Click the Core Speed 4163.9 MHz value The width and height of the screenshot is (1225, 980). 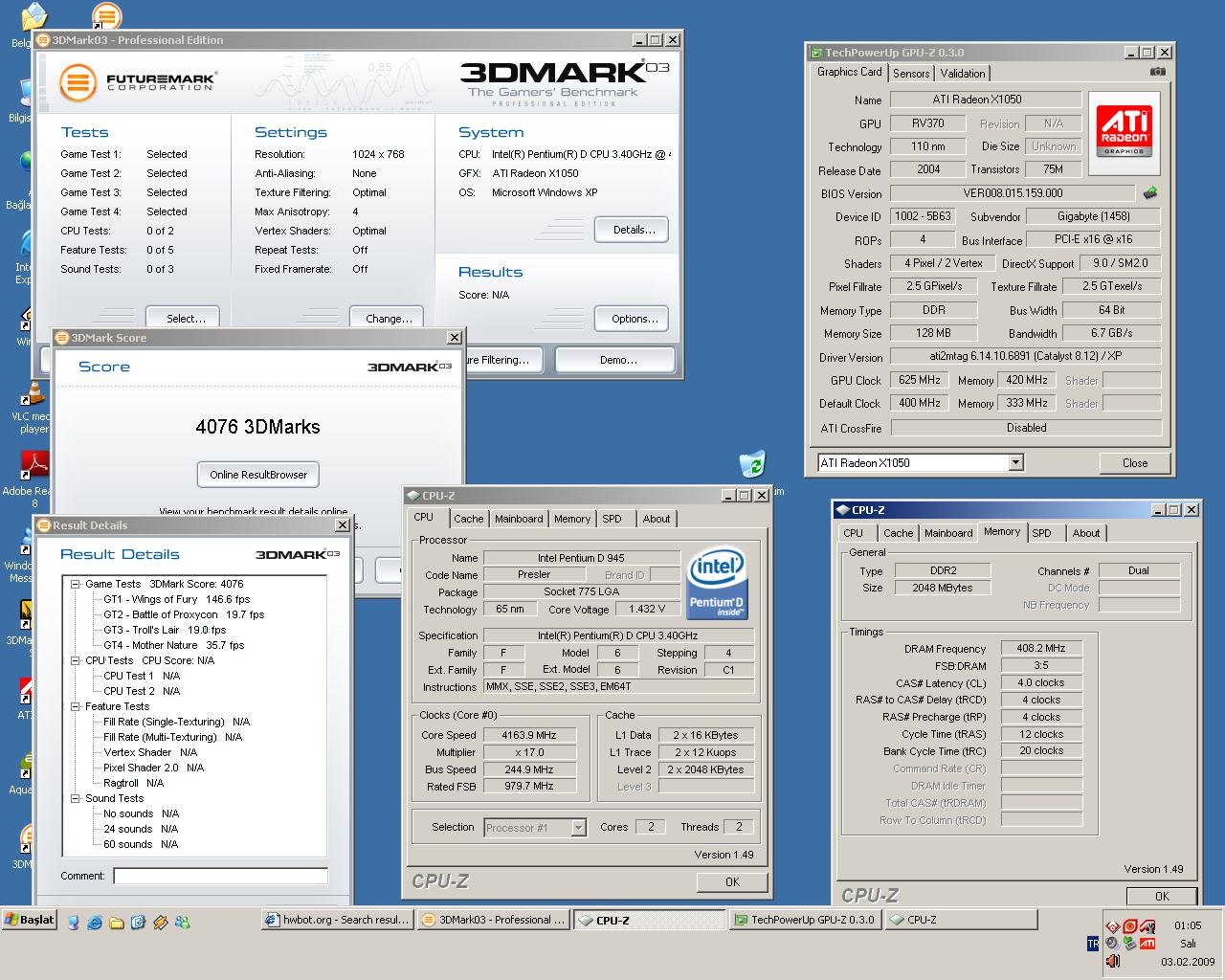click(528, 735)
